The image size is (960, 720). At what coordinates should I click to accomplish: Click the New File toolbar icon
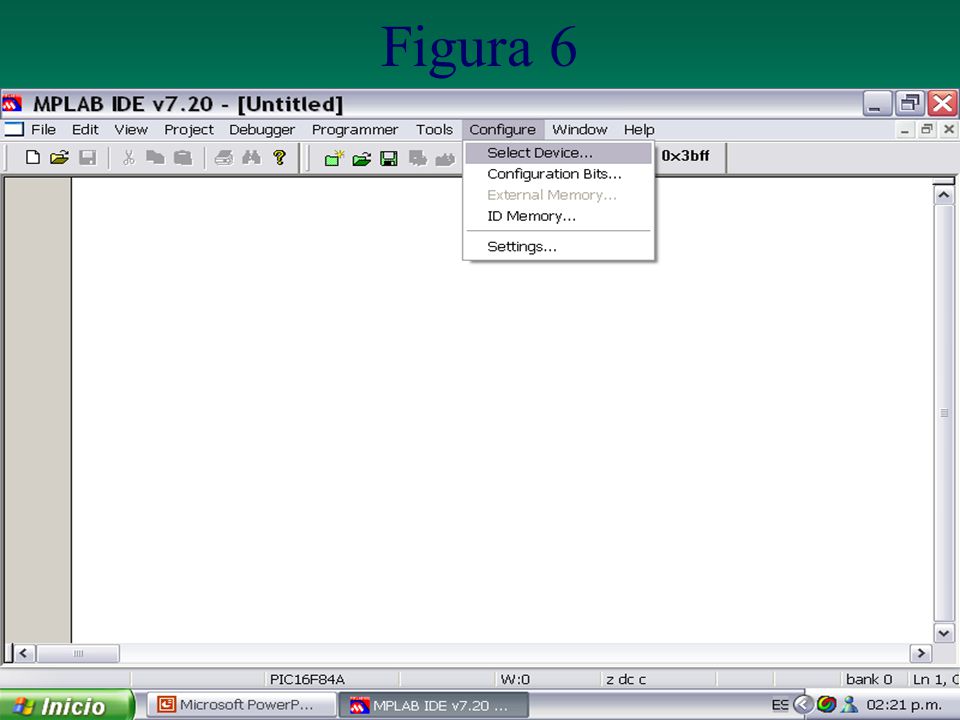pos(33,158)
